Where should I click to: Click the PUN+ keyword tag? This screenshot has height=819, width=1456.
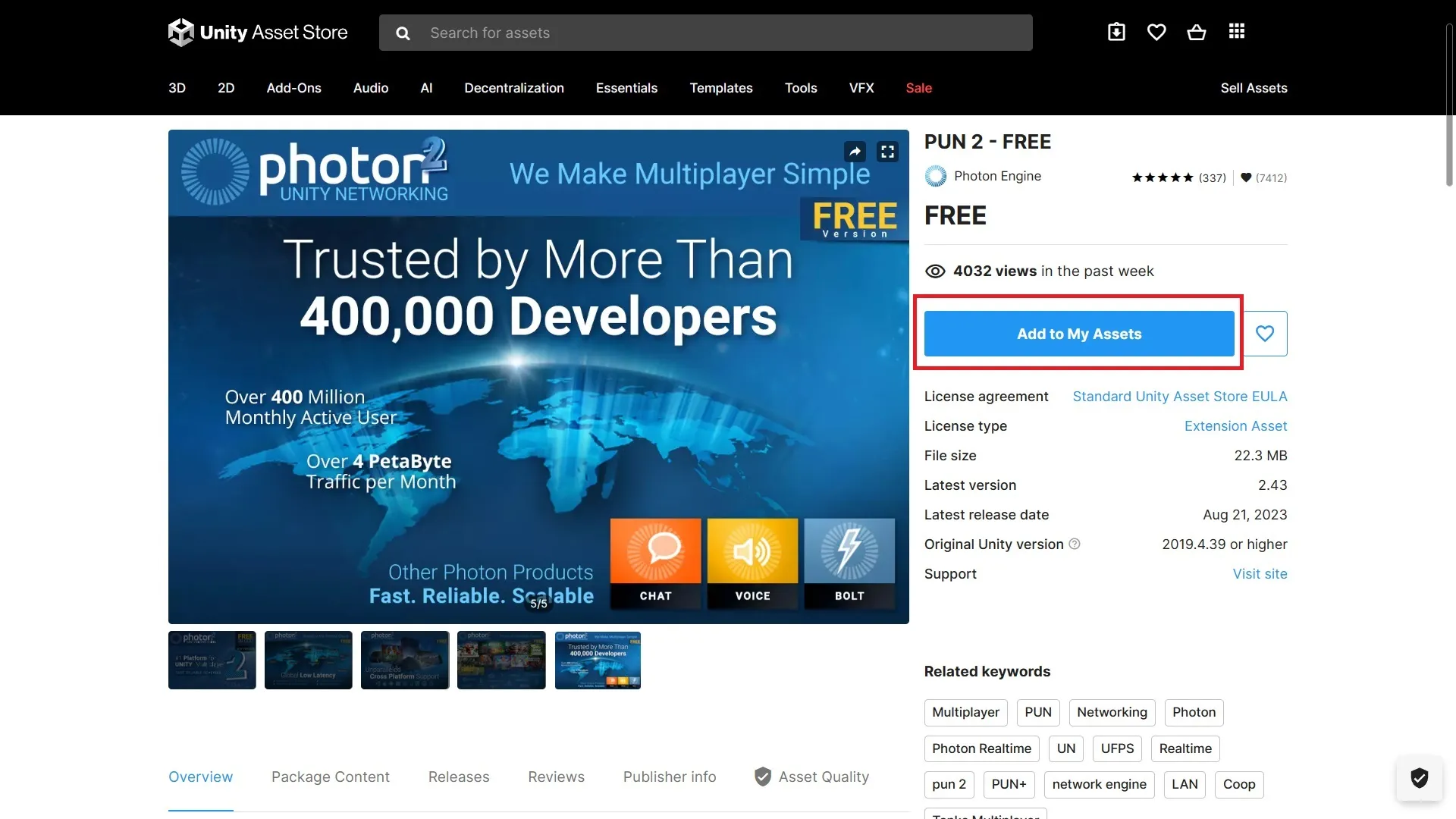pyautogui.click(x=1009, y=784)
